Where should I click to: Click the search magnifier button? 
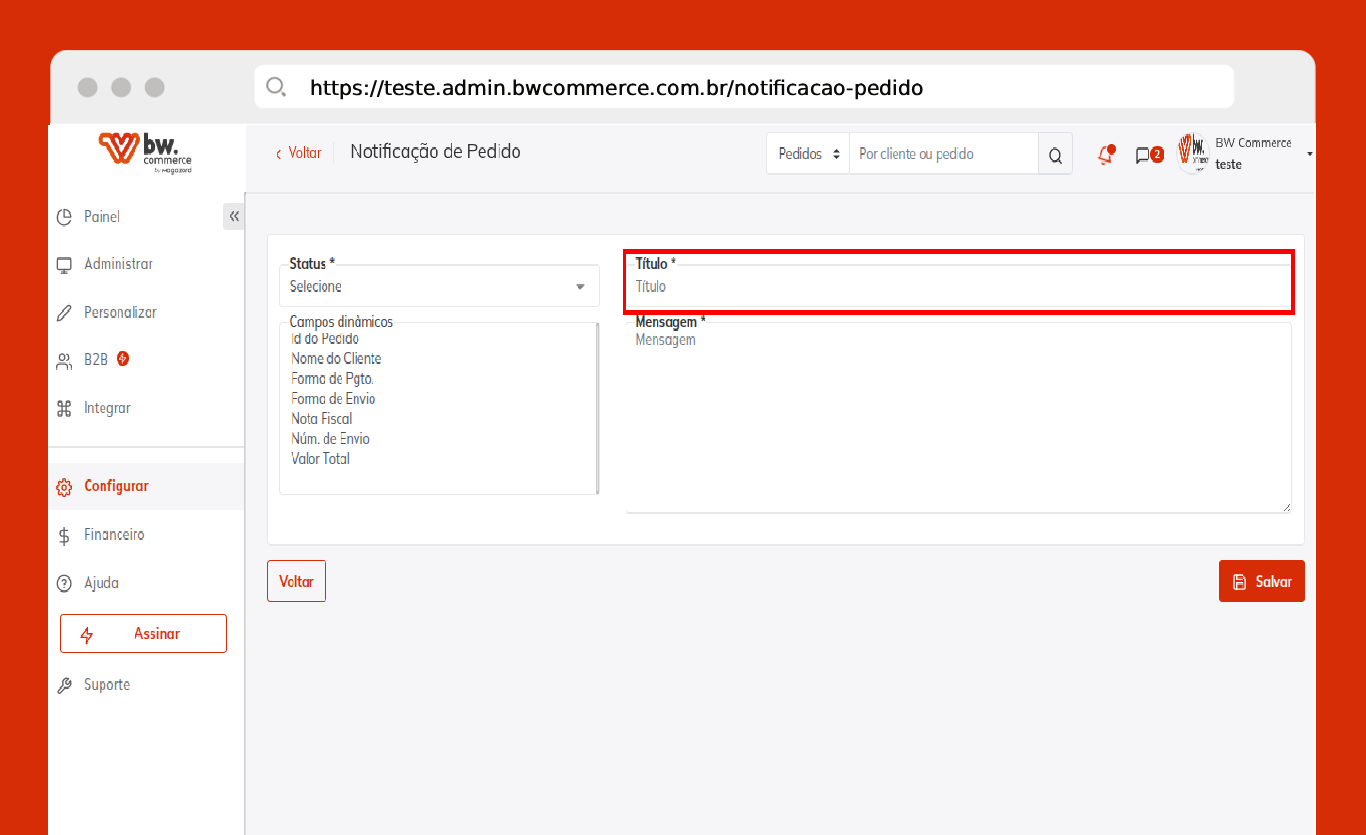[1055, 154]
